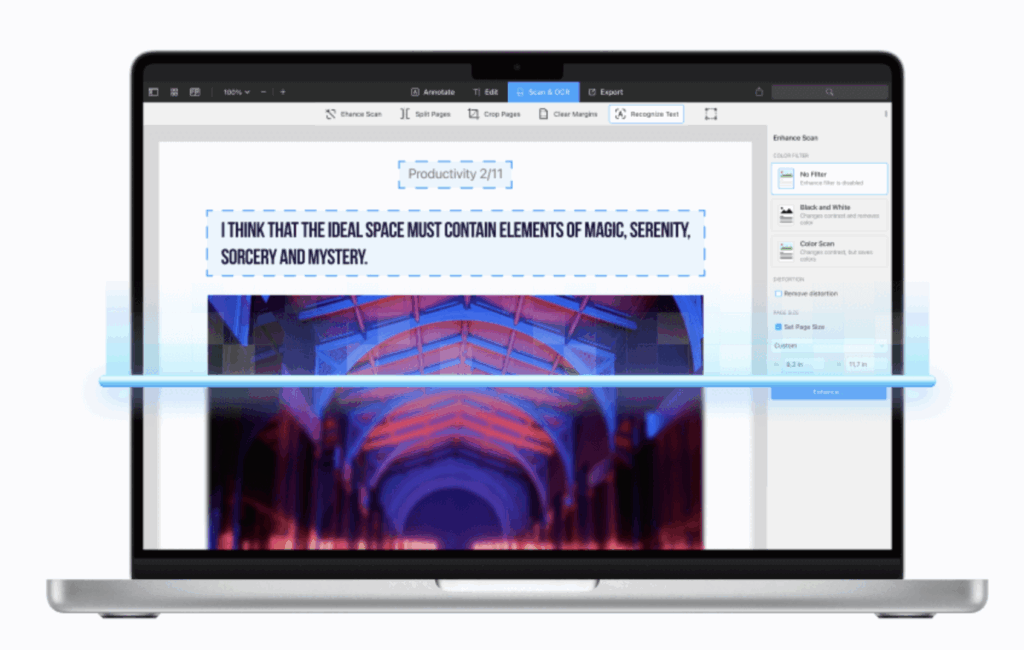The height and width of the screenshot is (650, 1024).
Task: Click the Recognize Text button
Action: [x=647, y=114]
